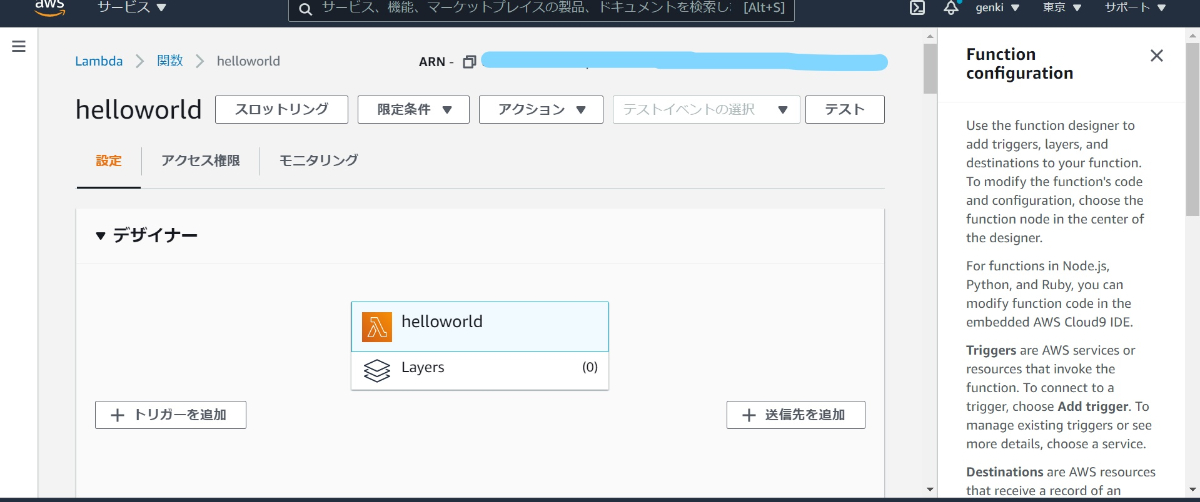This screenshot has width=1200, height=502.
Task: Open the サービス services menu
Action: [132, 8]
